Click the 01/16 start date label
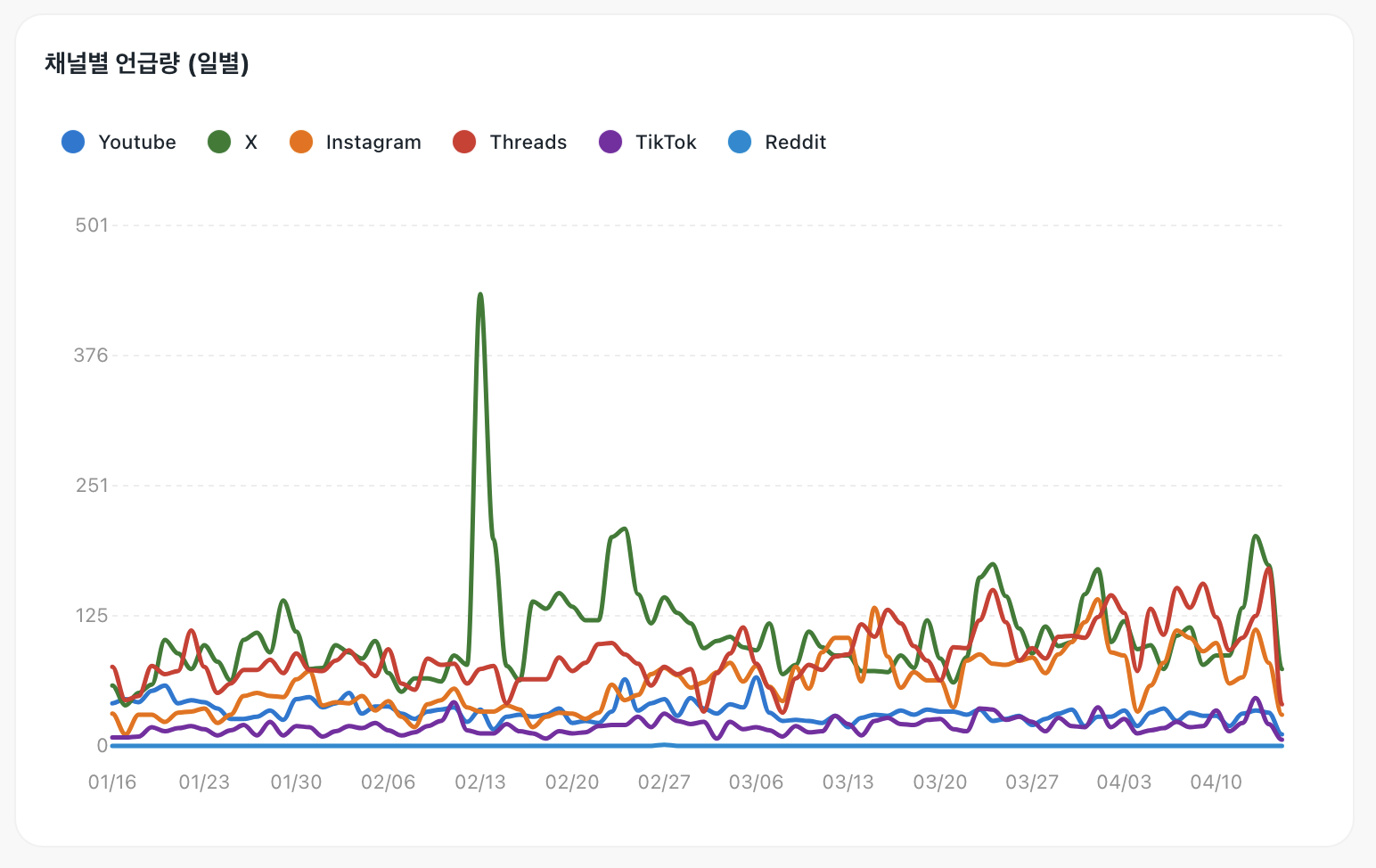 112,782
